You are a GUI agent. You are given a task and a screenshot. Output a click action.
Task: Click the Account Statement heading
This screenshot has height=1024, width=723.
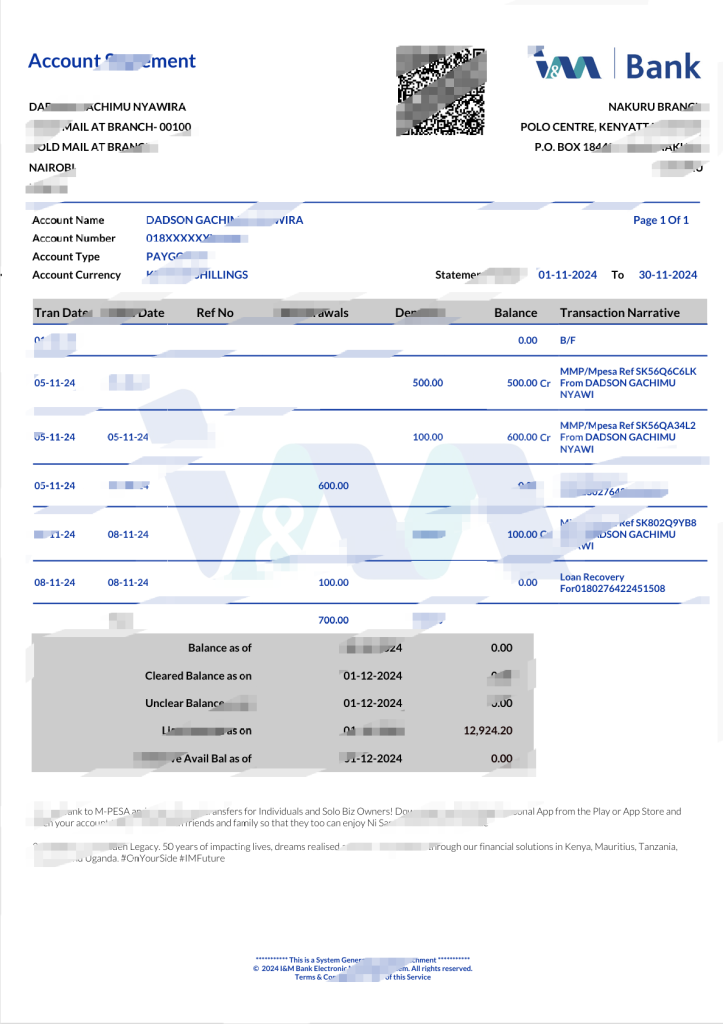point(111,61)
